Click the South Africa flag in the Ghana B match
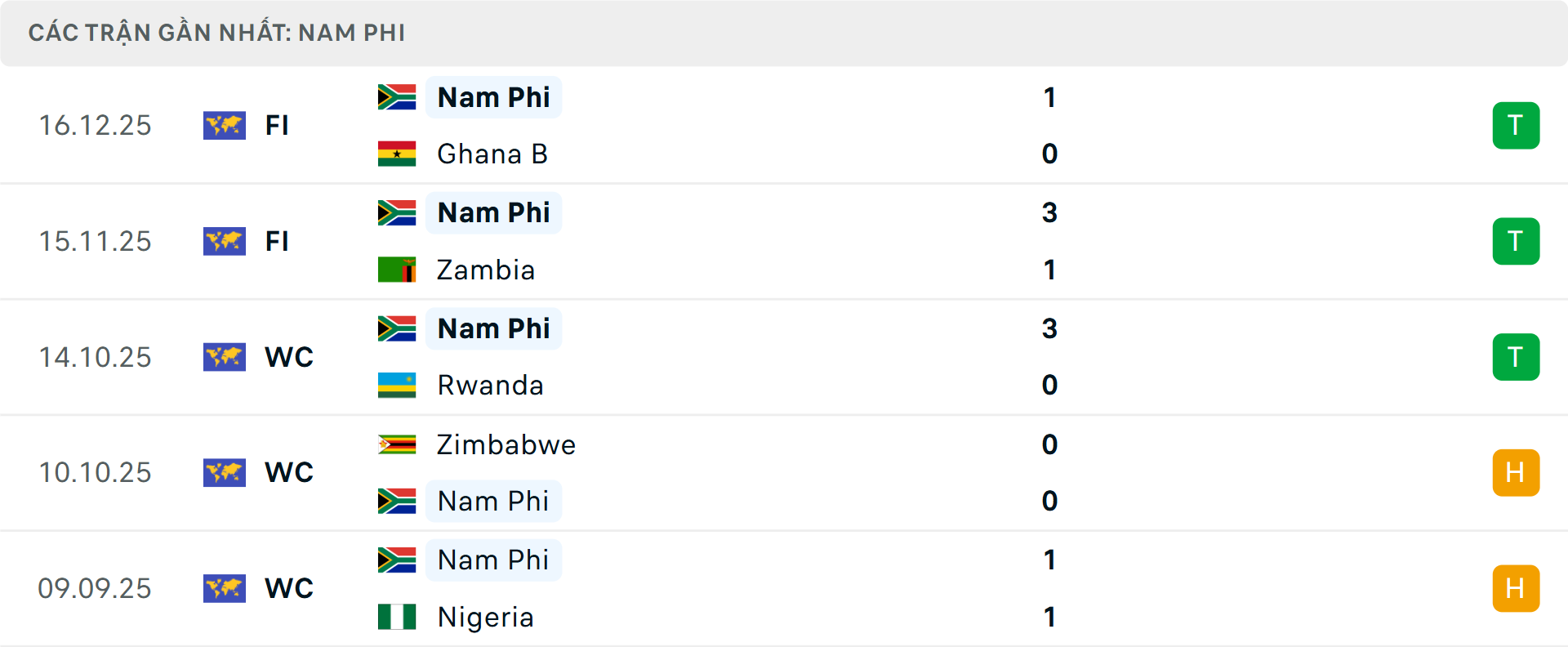The height and width of the screenshot is (647, 1568). coord(397,97)
